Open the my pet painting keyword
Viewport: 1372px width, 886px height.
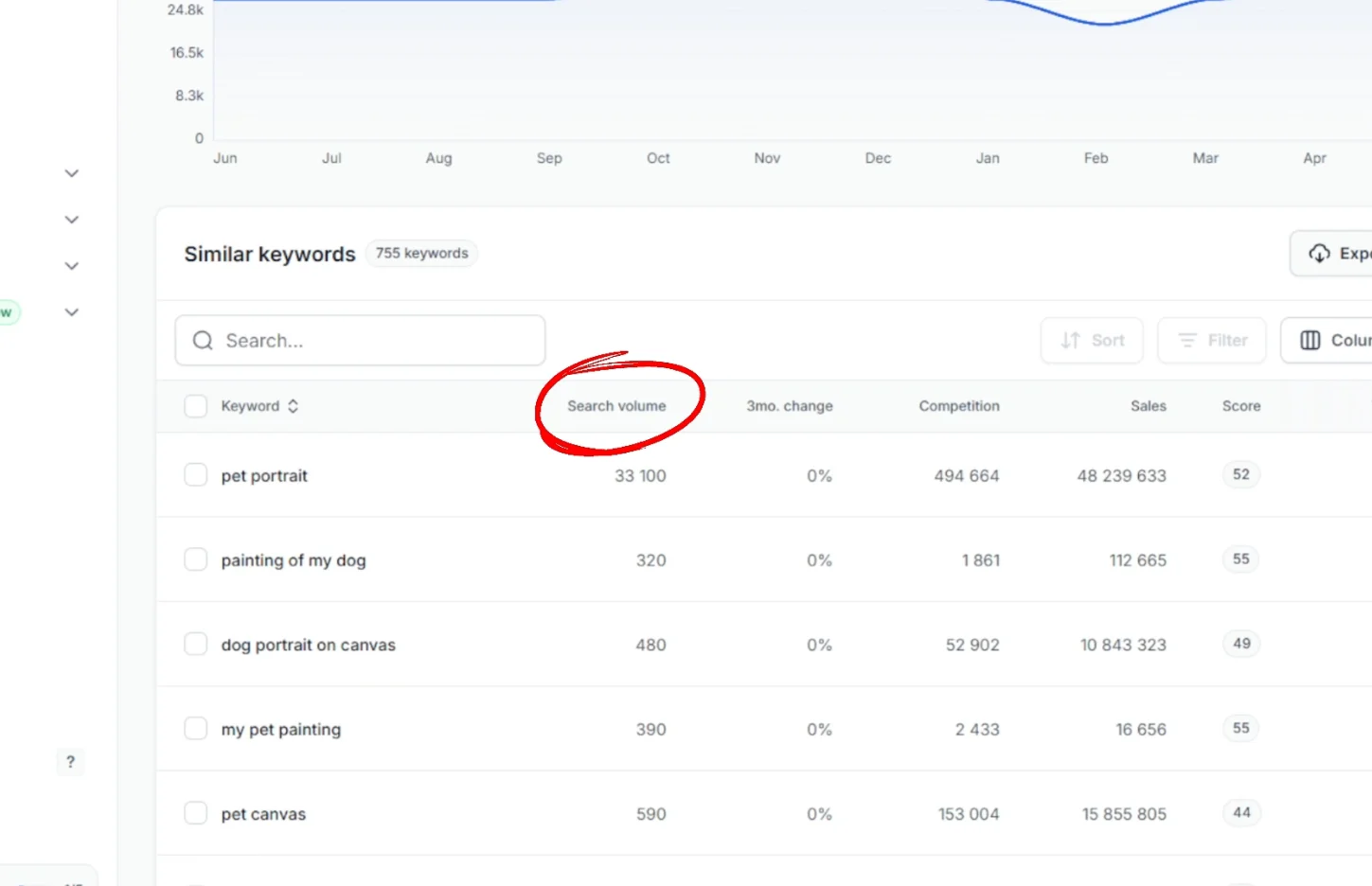coord(281,730)
